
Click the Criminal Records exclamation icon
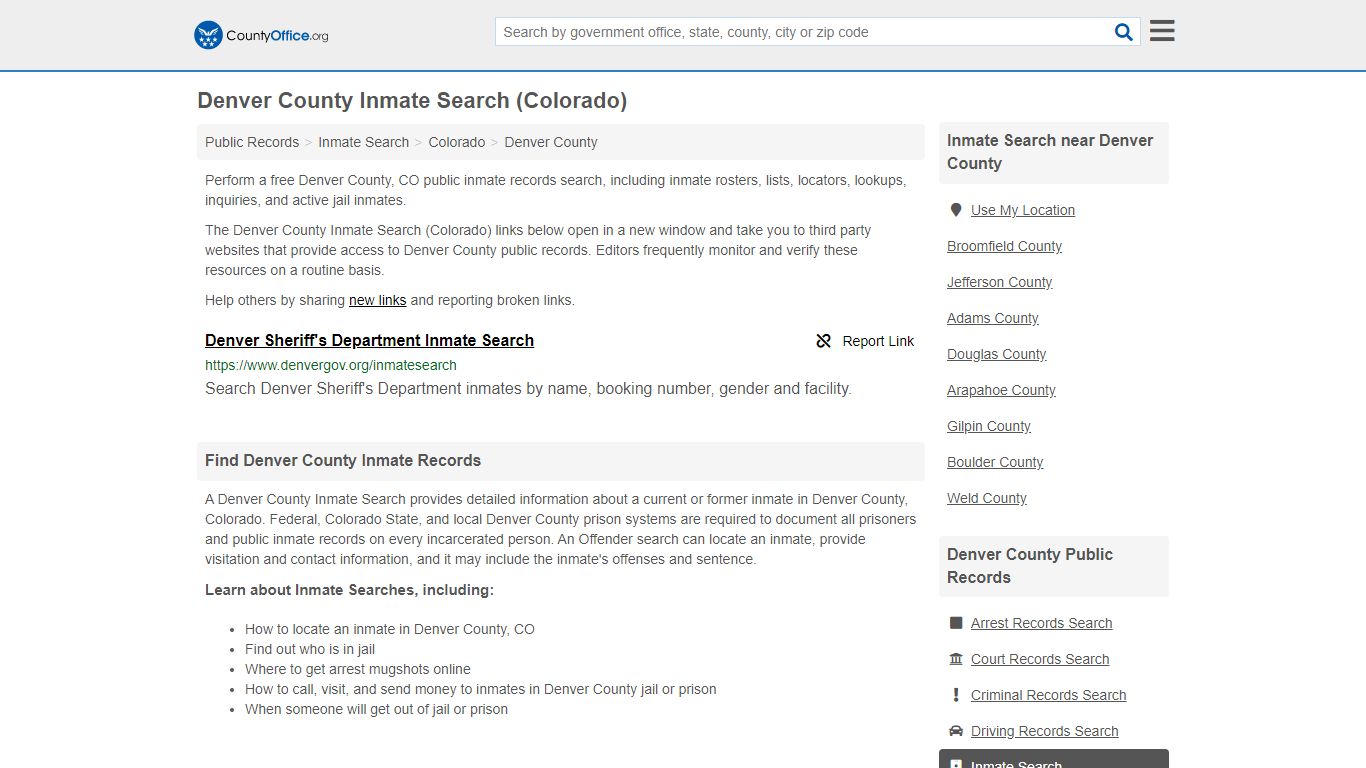(x=956, y=695)
